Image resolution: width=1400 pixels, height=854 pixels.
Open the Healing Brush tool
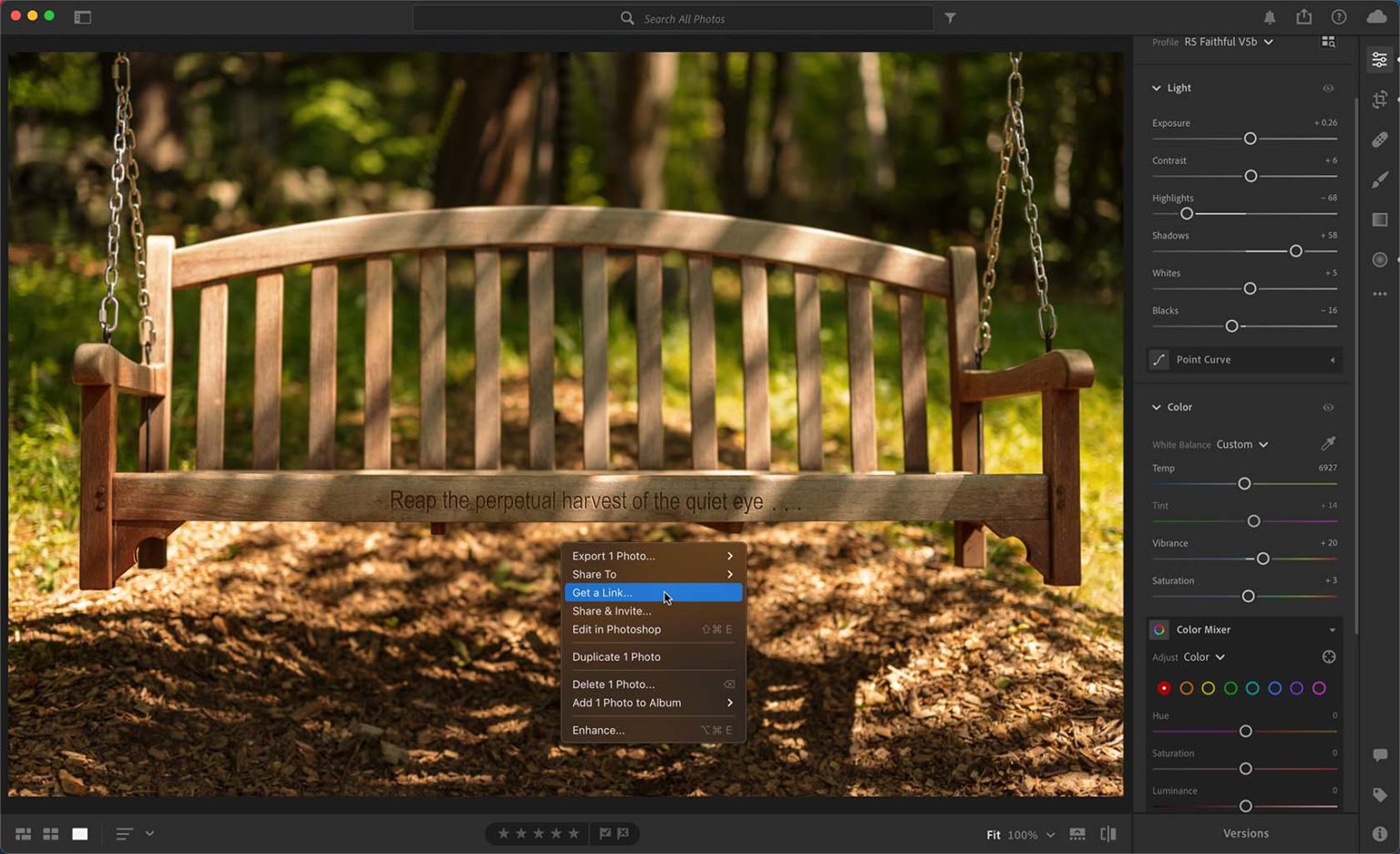click(1379, 139)
